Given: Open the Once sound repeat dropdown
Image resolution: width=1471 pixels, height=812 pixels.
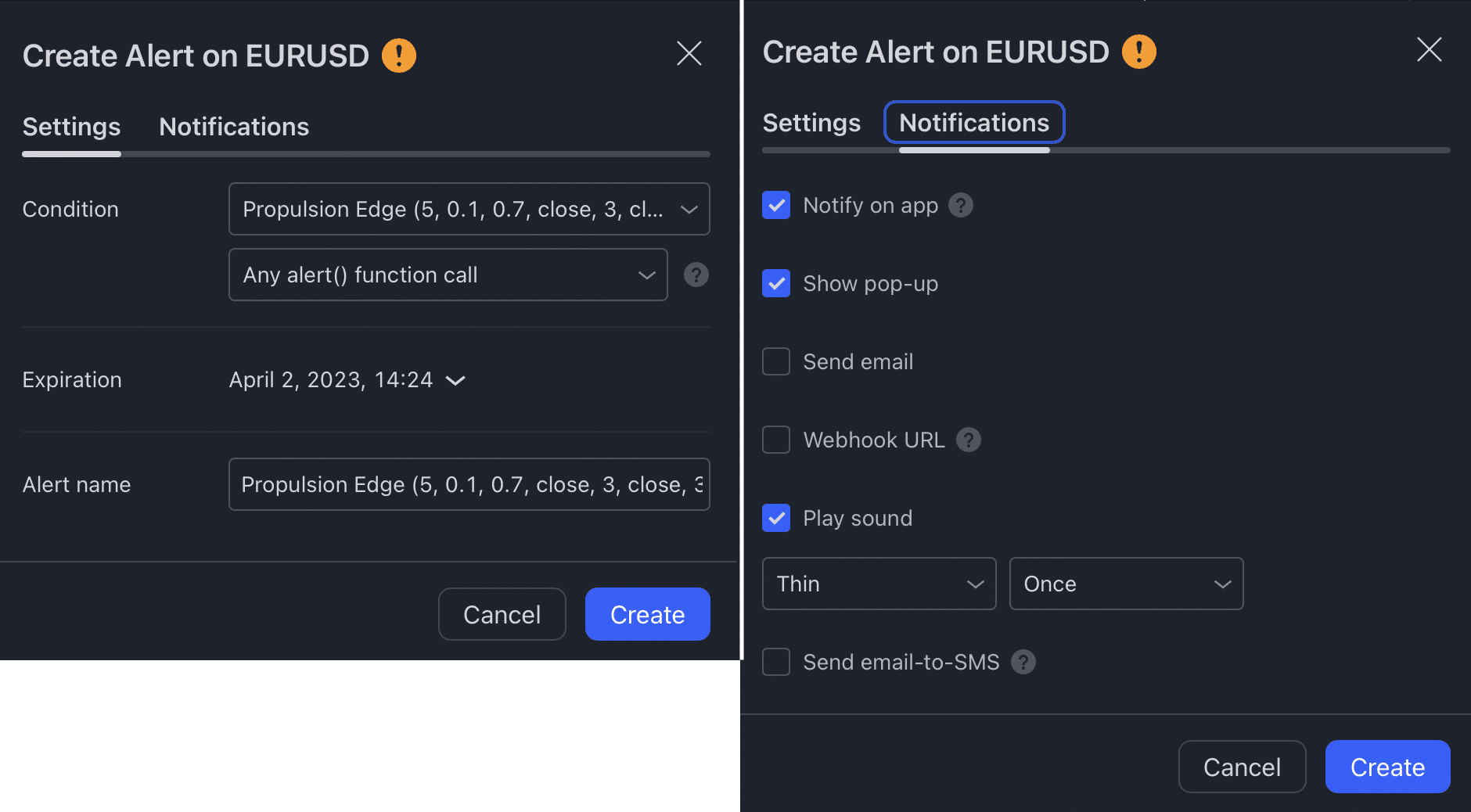Looking at the screenshot, I should click(1127, 584).
